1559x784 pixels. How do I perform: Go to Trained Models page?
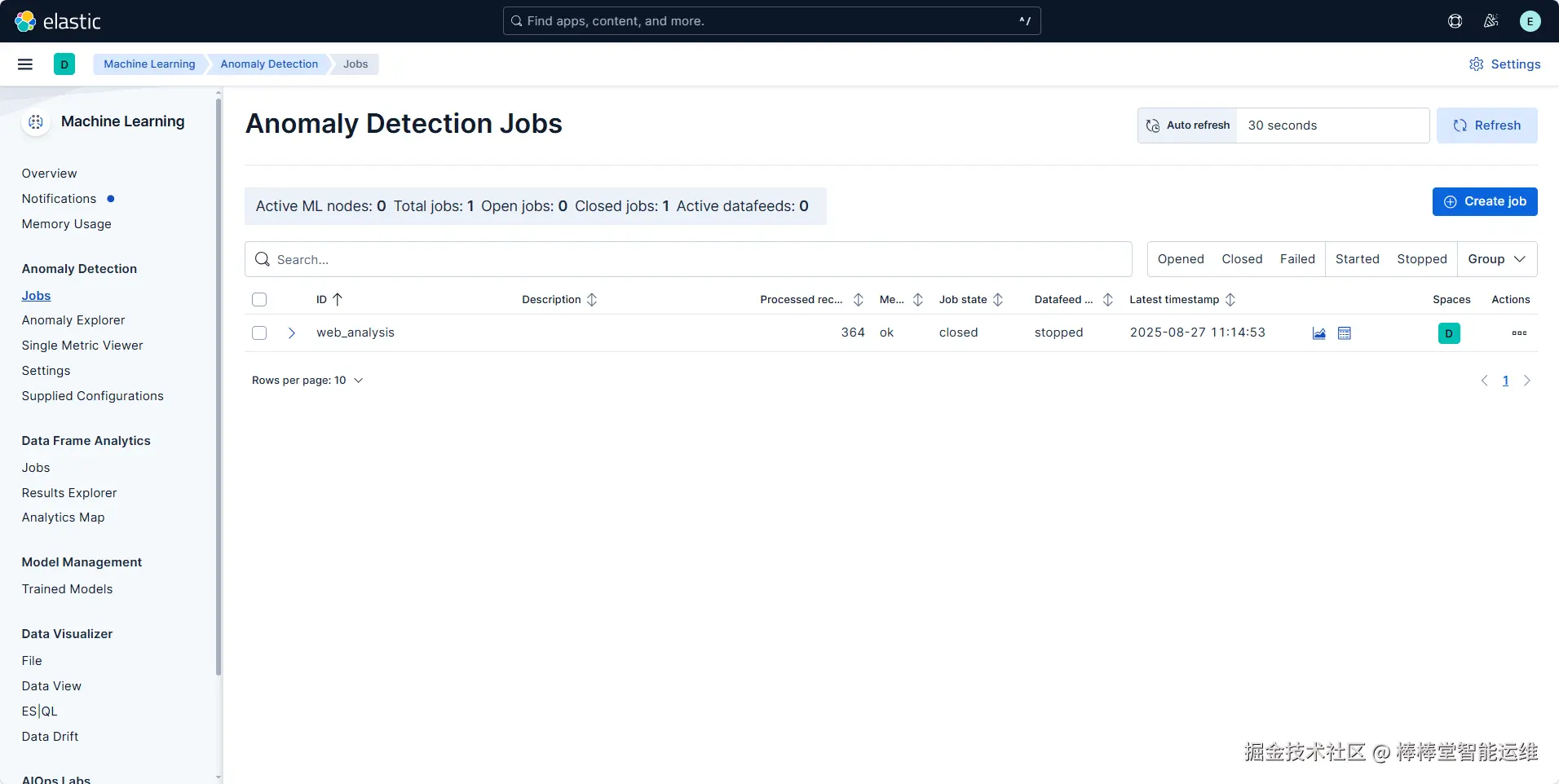point(68,589)
